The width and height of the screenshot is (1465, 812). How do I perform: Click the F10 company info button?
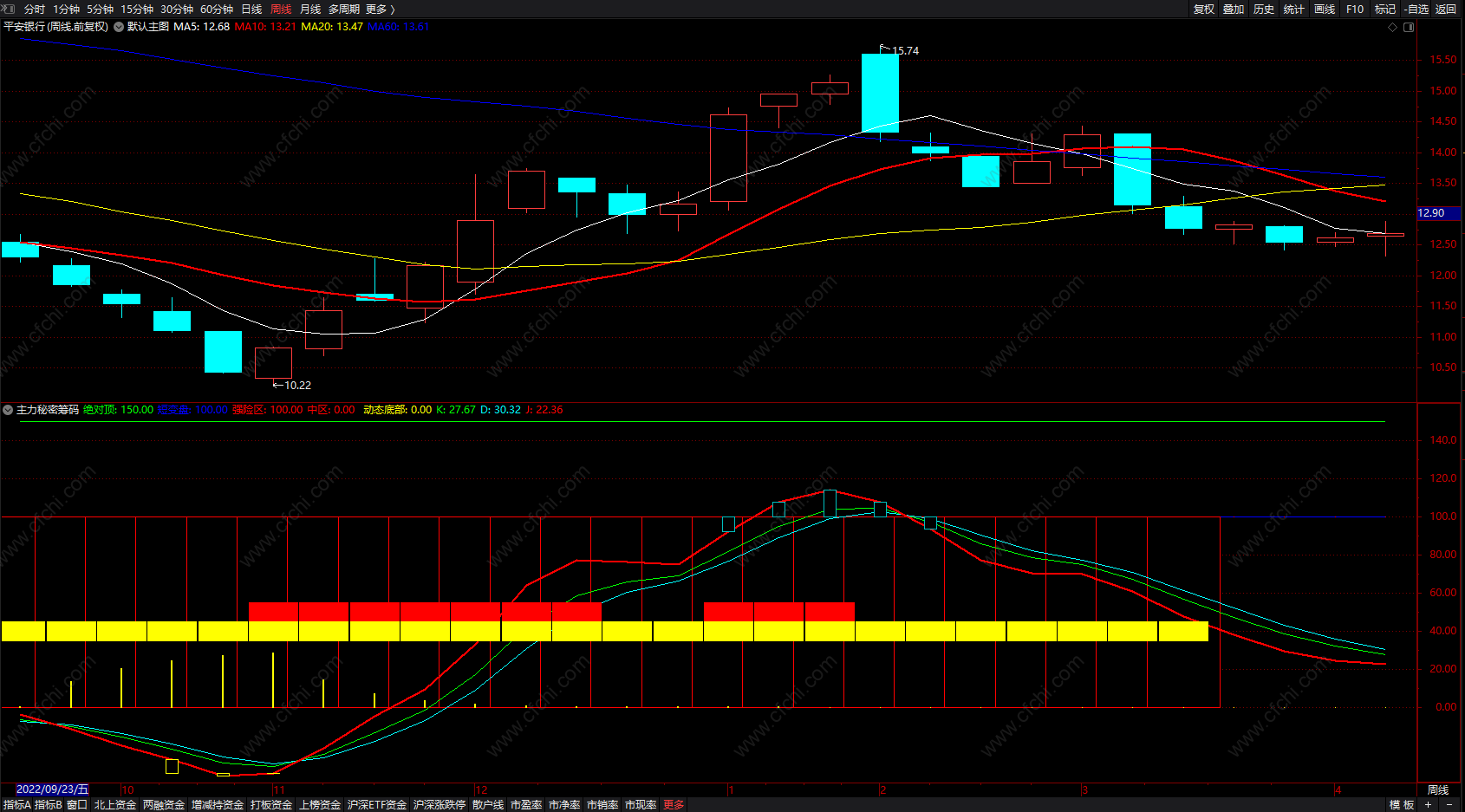1355,9
